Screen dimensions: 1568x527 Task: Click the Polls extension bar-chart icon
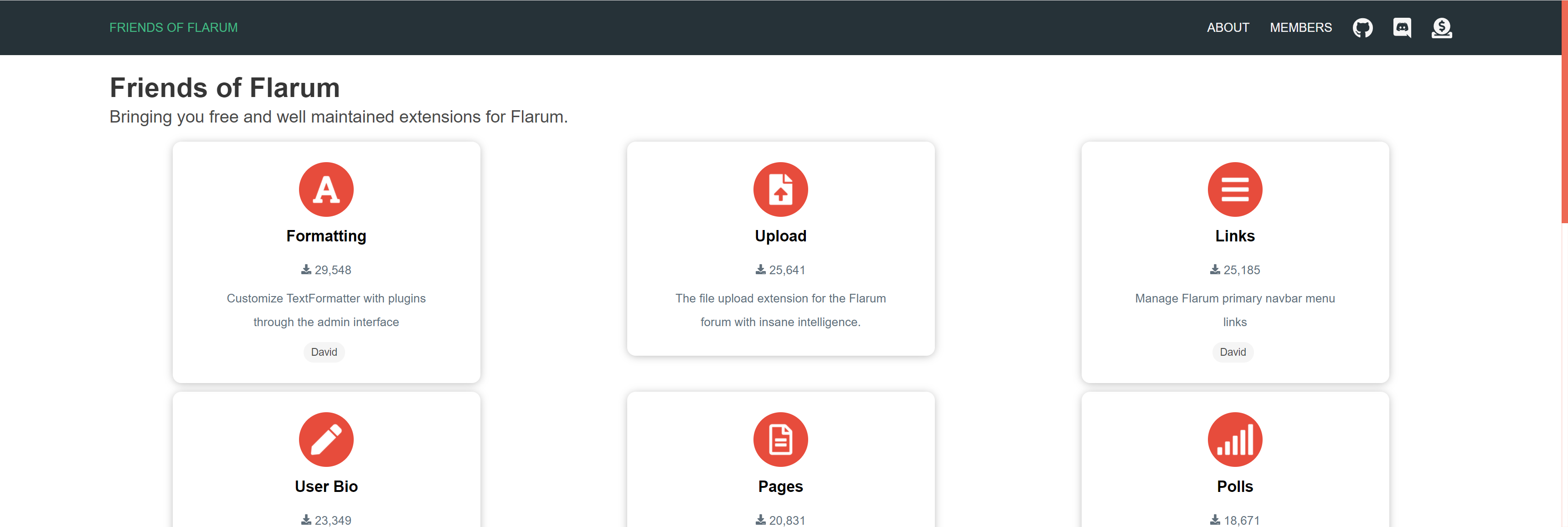(x=1234, y=440)
